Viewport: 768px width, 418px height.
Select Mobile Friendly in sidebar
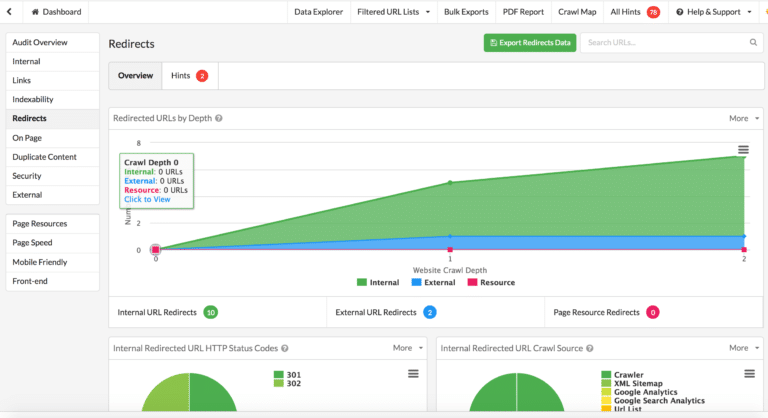52,262
